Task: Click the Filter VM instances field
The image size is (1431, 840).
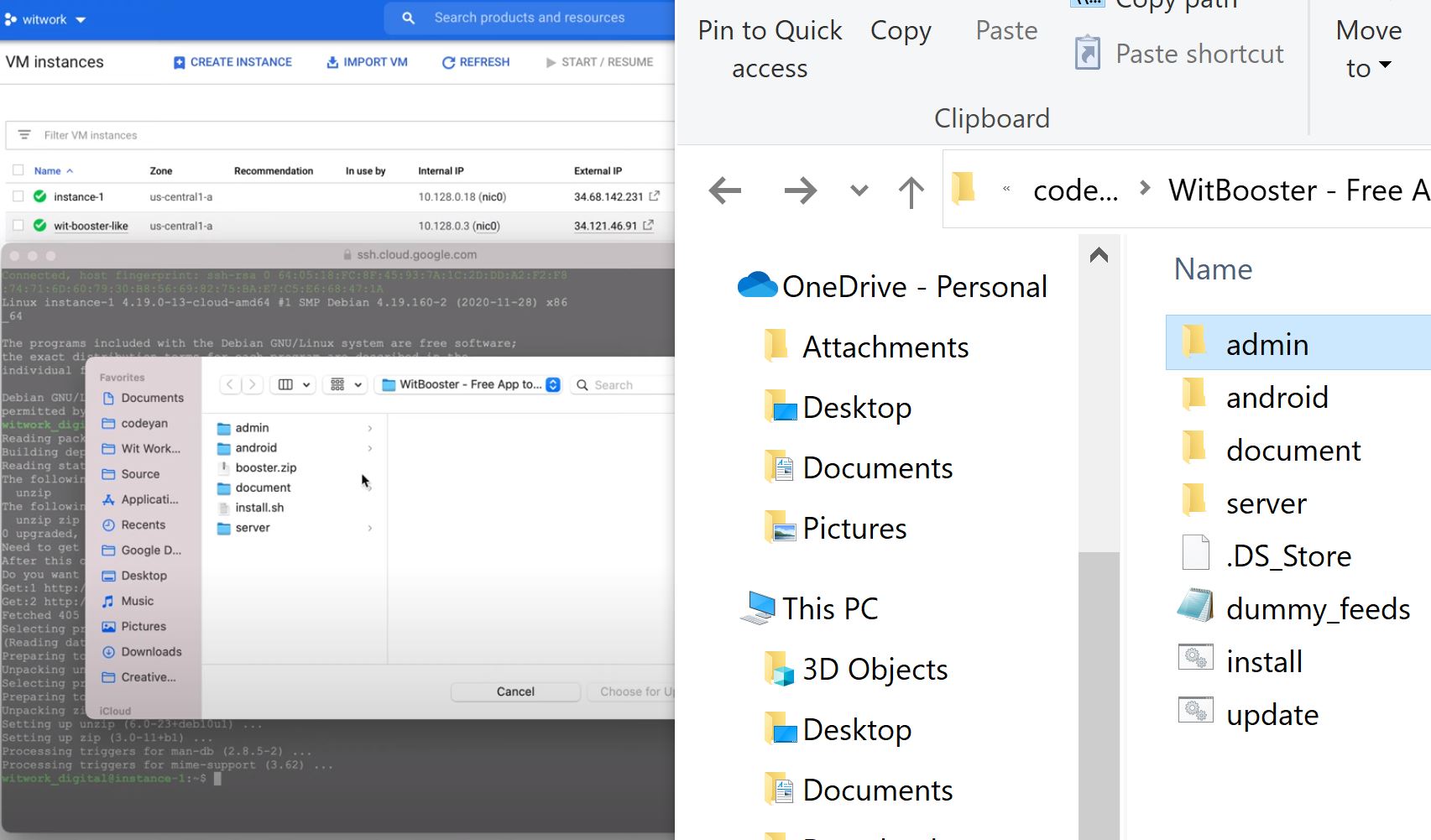Action: [x=340, y=135]
